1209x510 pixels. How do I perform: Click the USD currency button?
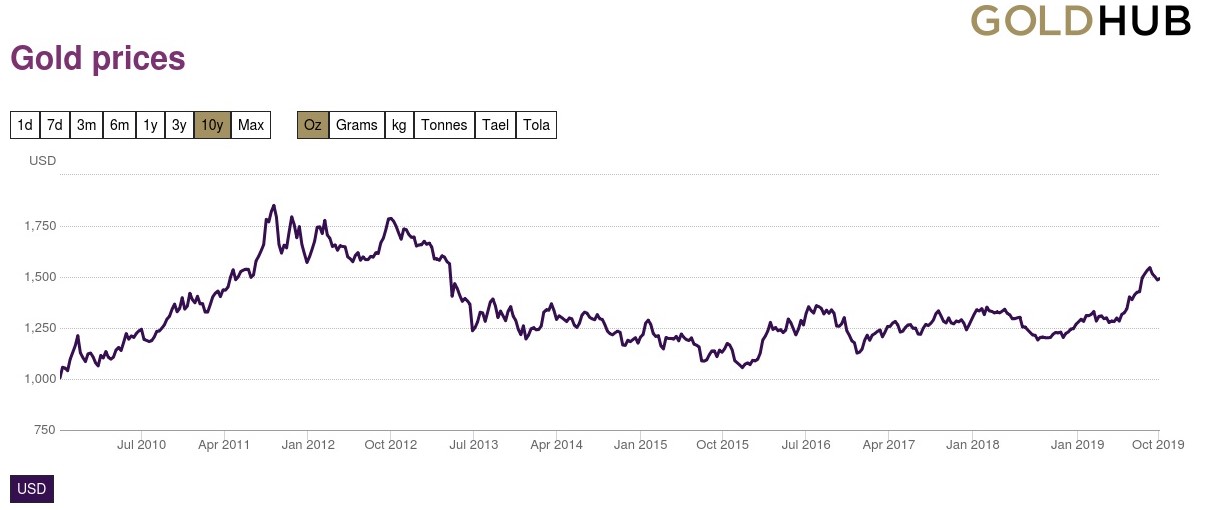tap(31, 489)
